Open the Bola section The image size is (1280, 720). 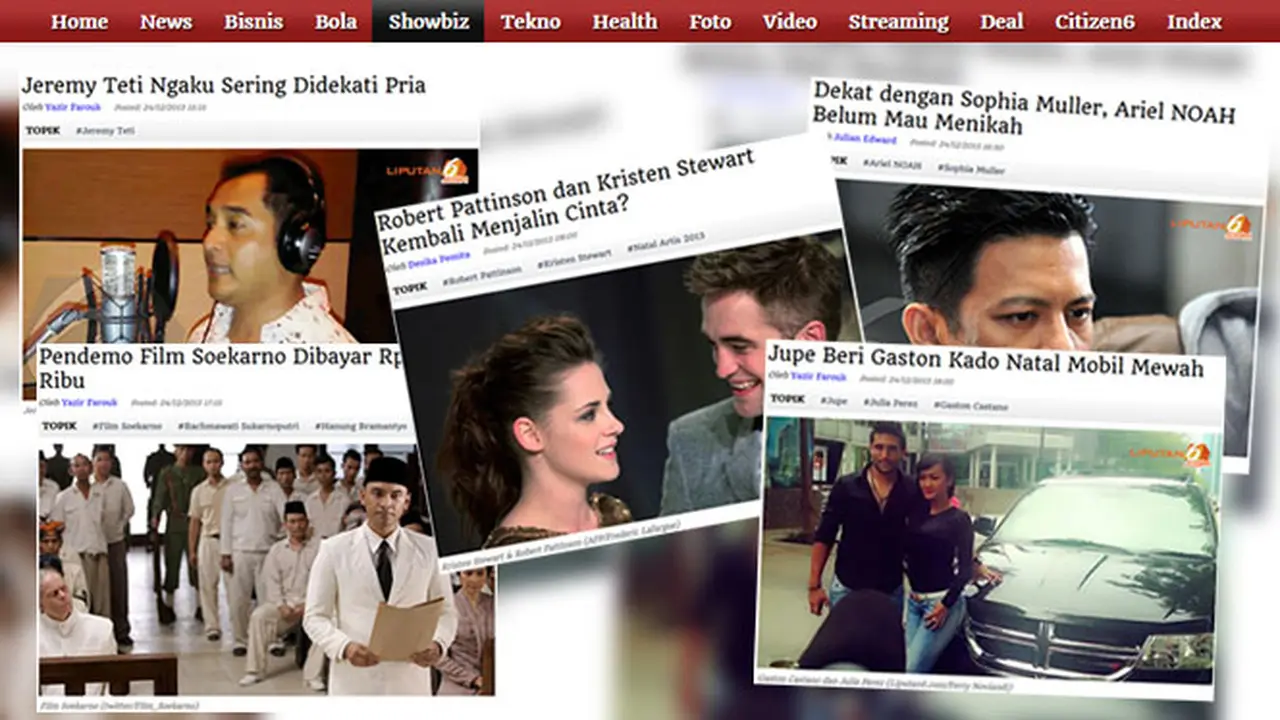pyautogui.click(x=335, y=21)
